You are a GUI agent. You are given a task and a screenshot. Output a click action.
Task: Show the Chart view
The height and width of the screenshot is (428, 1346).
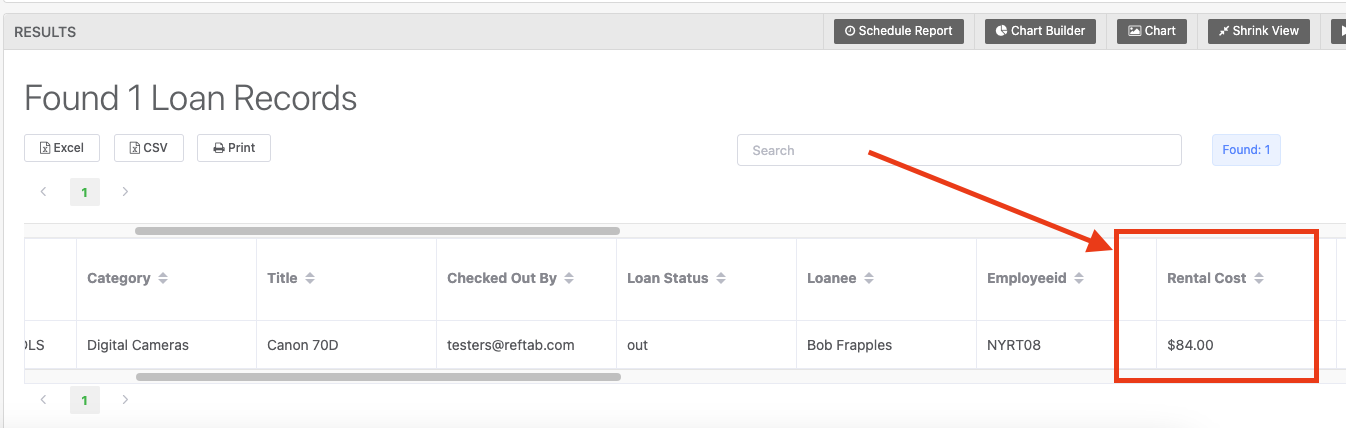click(1152, 31)
